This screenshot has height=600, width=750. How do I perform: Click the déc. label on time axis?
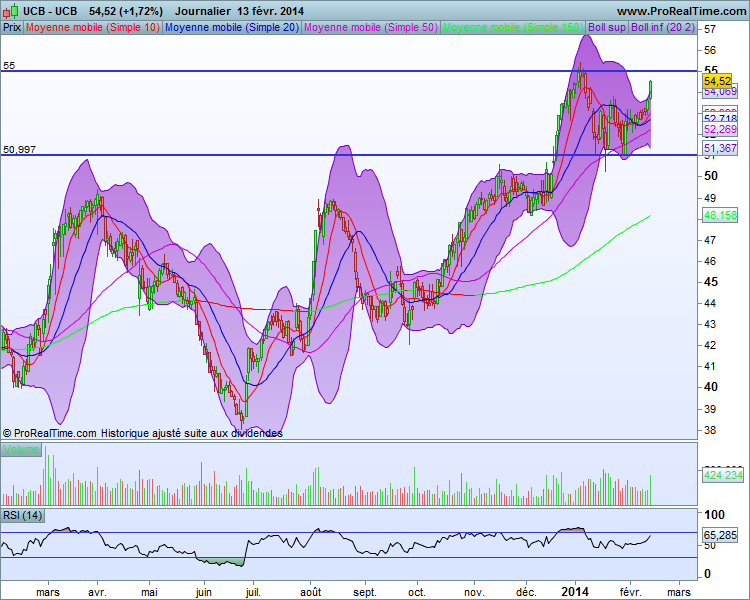[x=526, y=592]
